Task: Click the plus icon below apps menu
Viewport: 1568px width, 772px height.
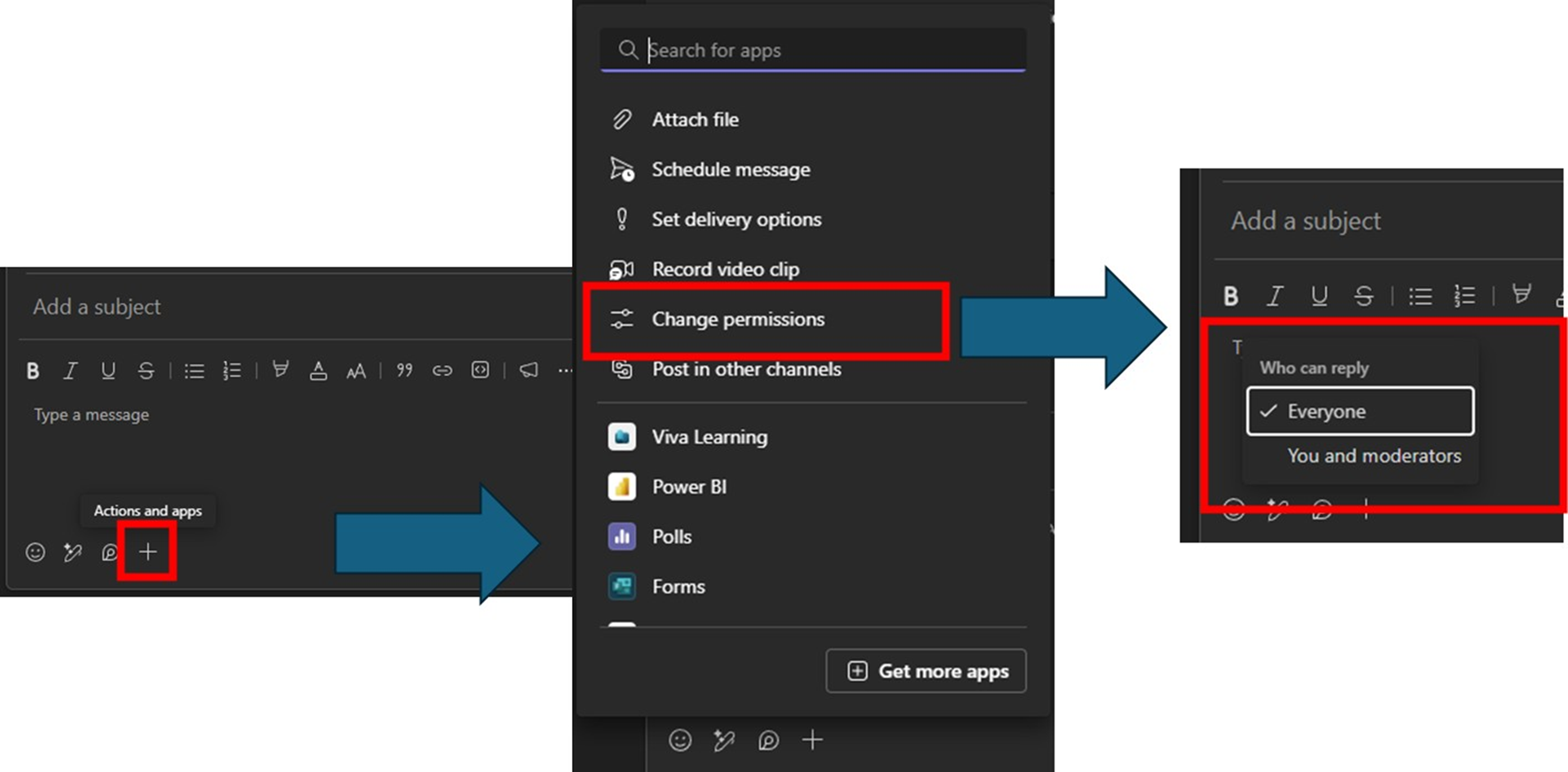Action: click(812, 739)
